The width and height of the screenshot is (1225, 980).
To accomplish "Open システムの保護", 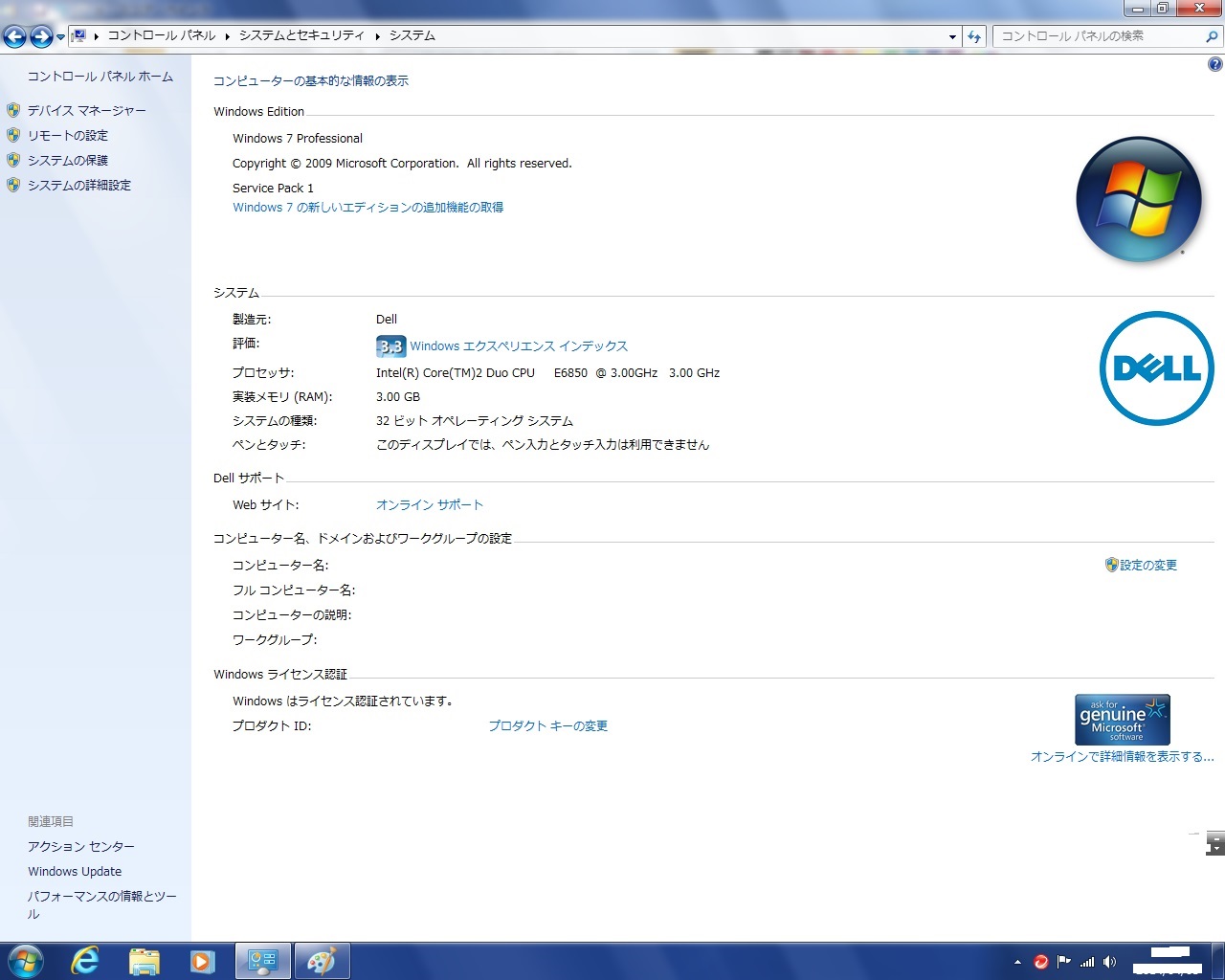I will [67, 161].
